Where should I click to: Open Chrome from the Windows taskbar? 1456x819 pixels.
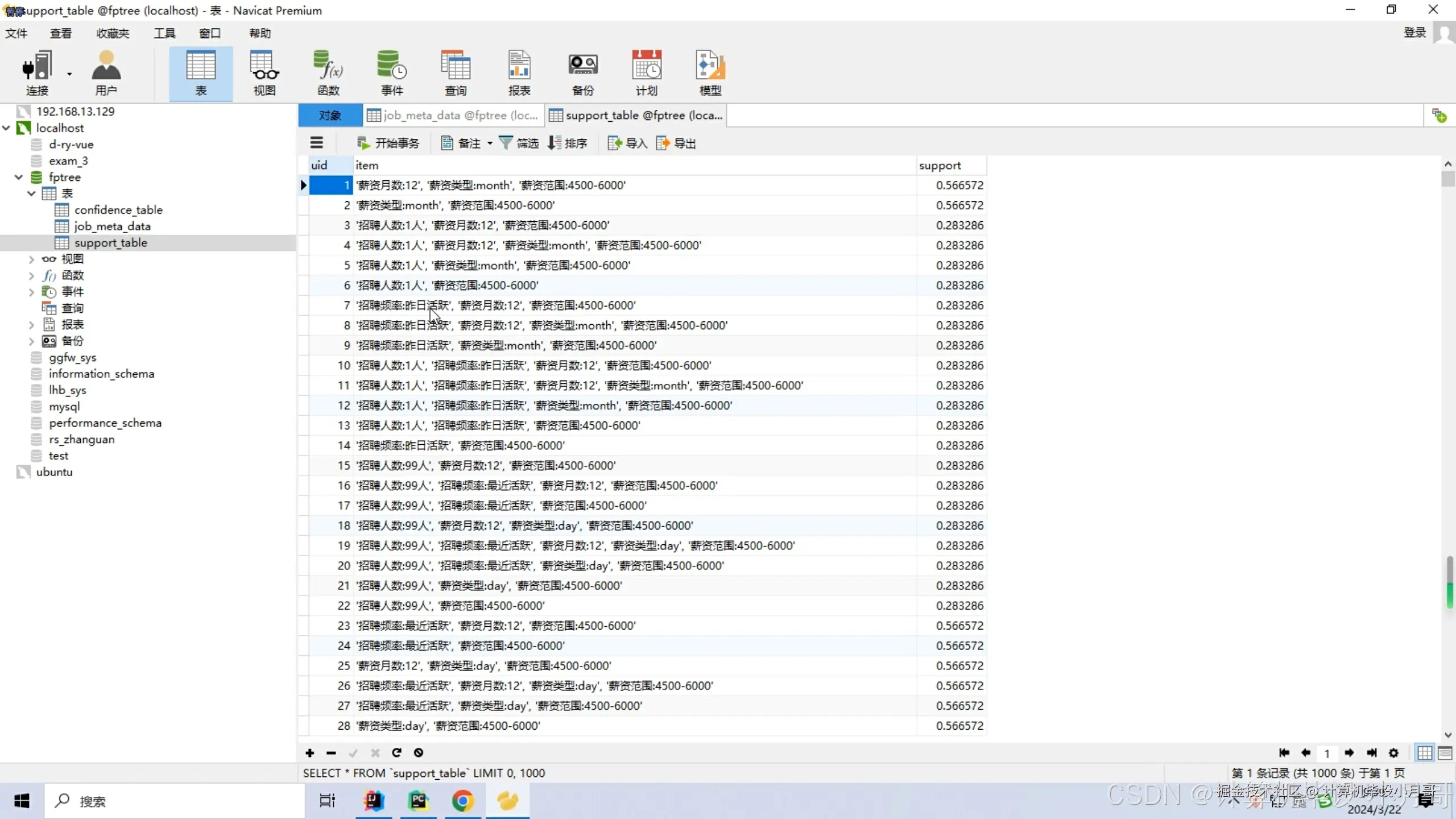[463, 801]
